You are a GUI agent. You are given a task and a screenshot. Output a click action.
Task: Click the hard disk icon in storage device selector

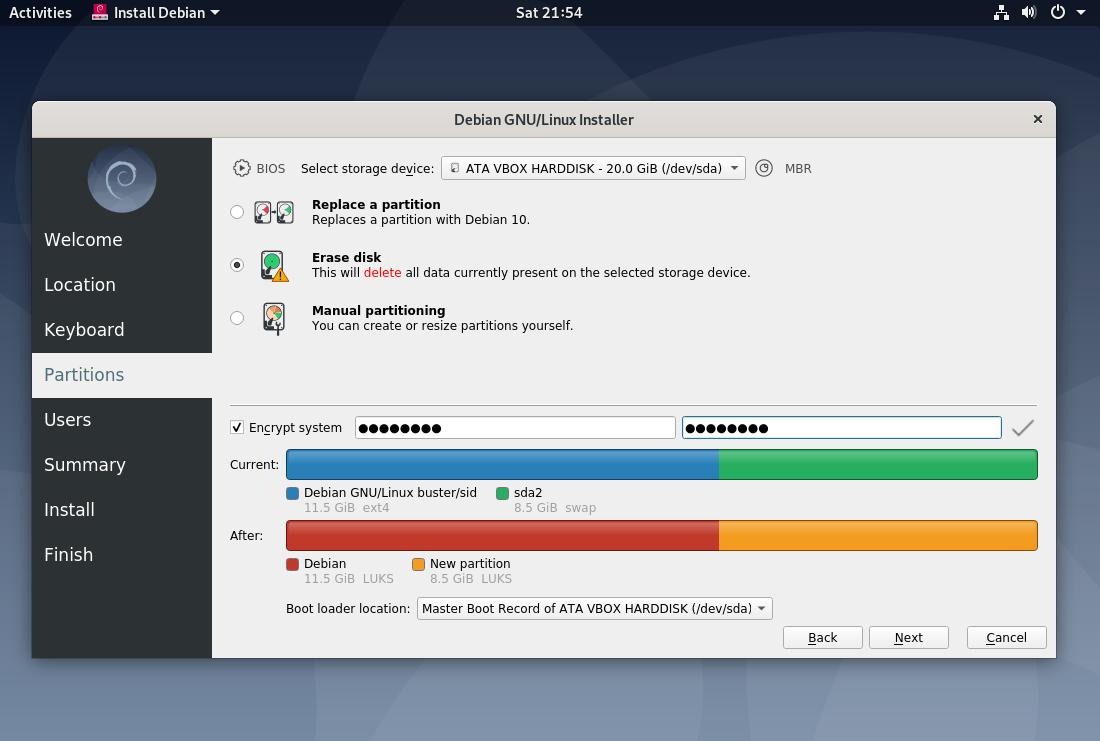point(455,168)
